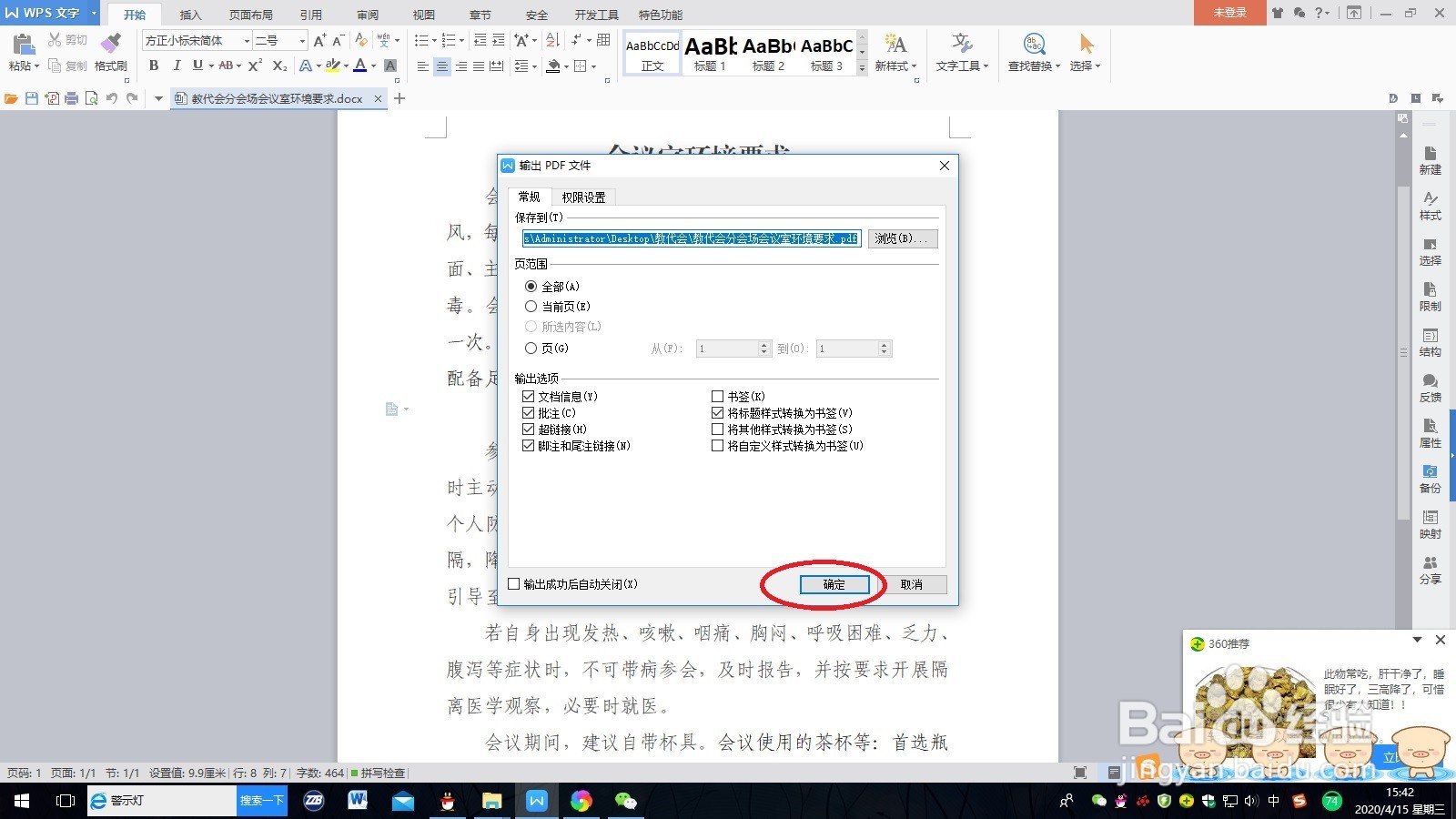Click the decrease indent icon

click(x=480, y=40)
